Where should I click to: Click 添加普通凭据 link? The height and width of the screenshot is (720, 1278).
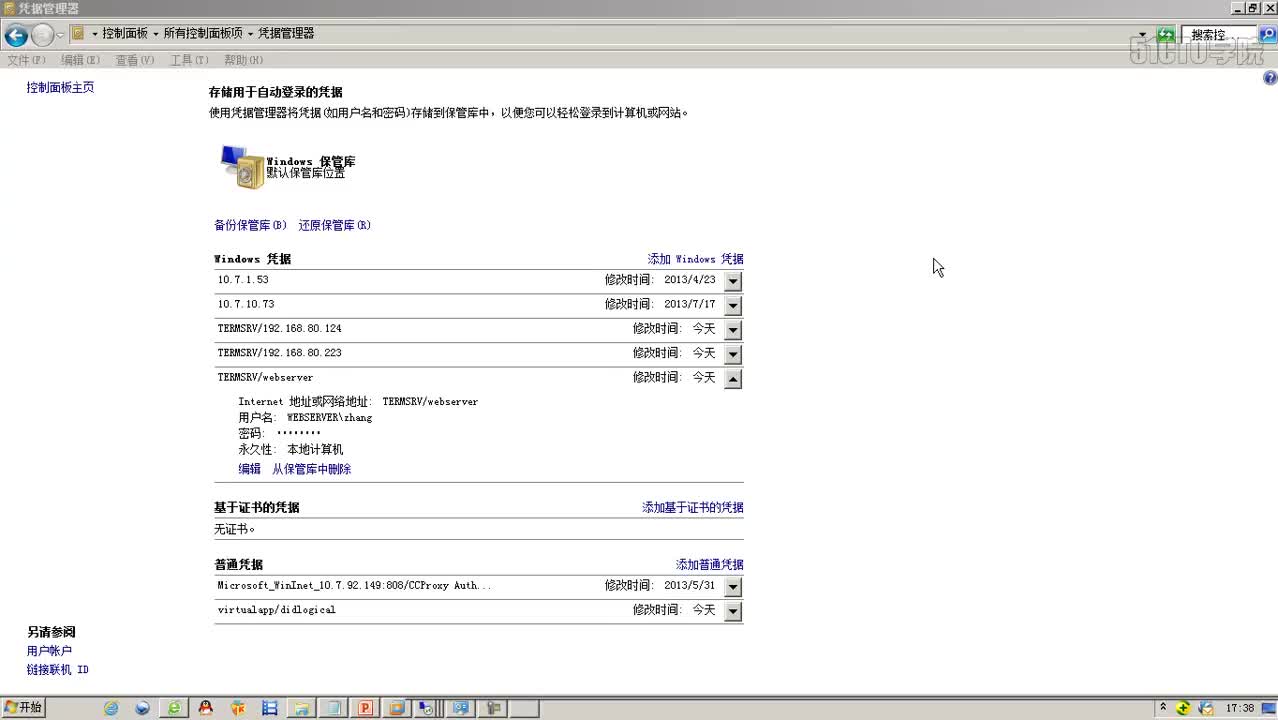coord(709,564)
